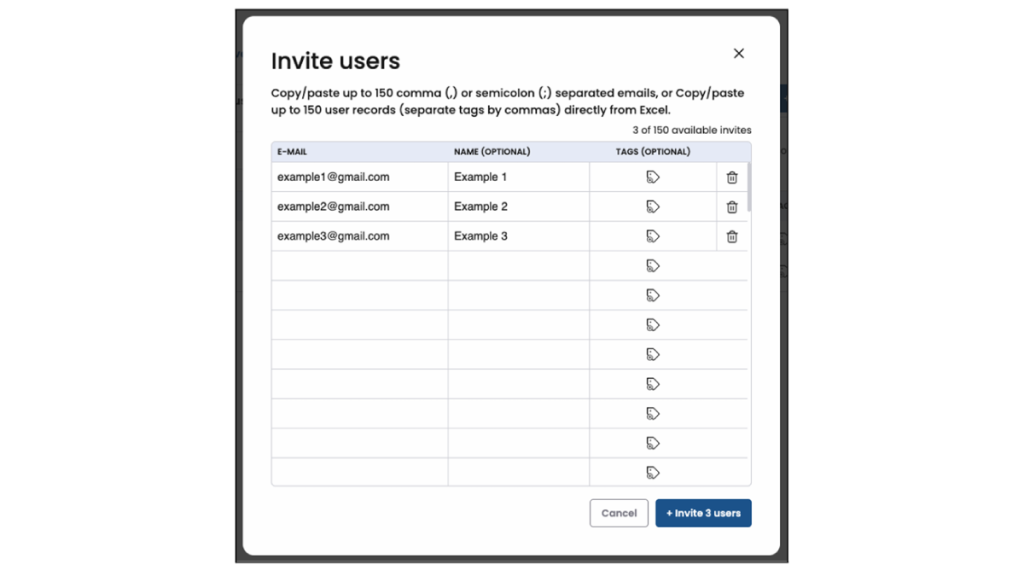The height and width of the screenshot is (576, 1024).
Task: Click the E-MAIL column header
Action: click(293, 152)
